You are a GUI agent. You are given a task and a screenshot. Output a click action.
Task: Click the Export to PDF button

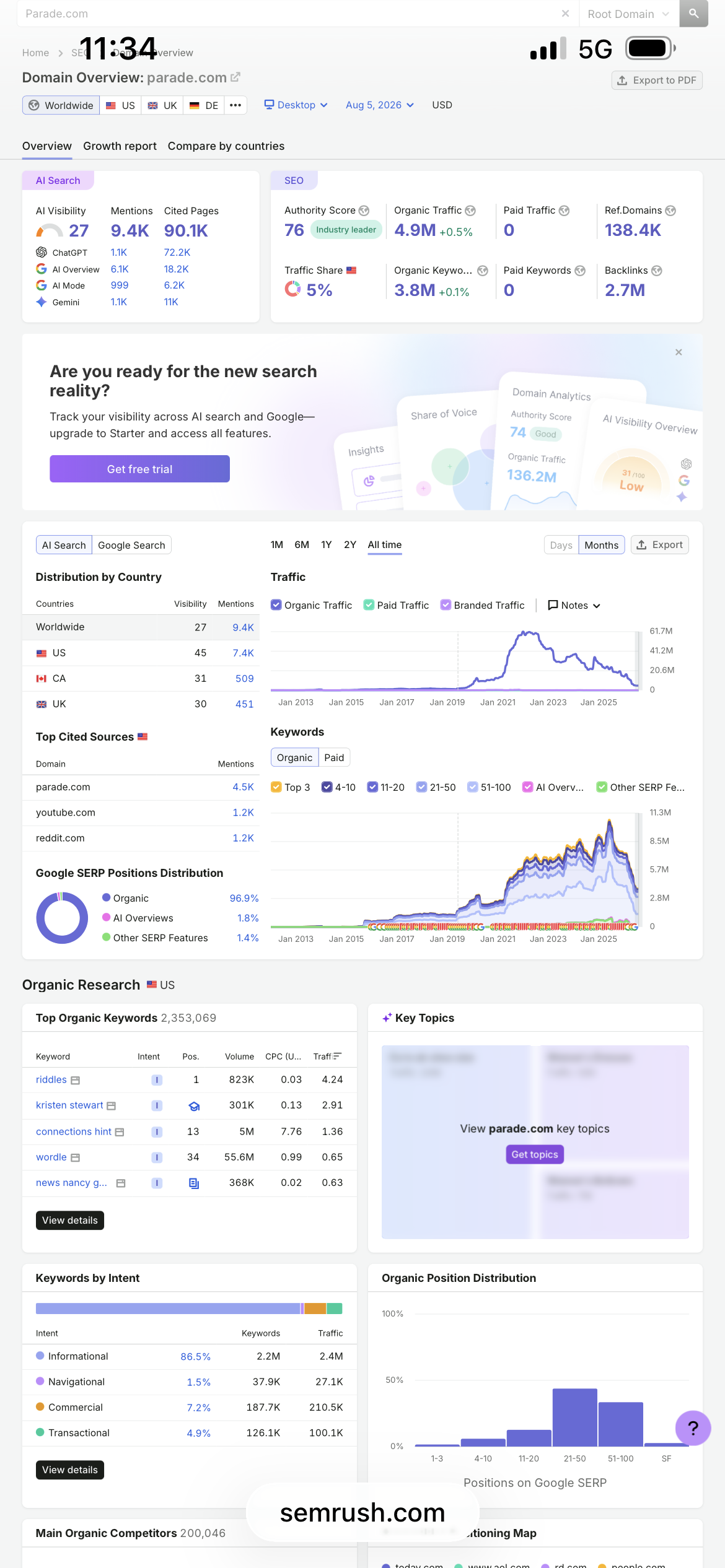[x=657, y=81]
